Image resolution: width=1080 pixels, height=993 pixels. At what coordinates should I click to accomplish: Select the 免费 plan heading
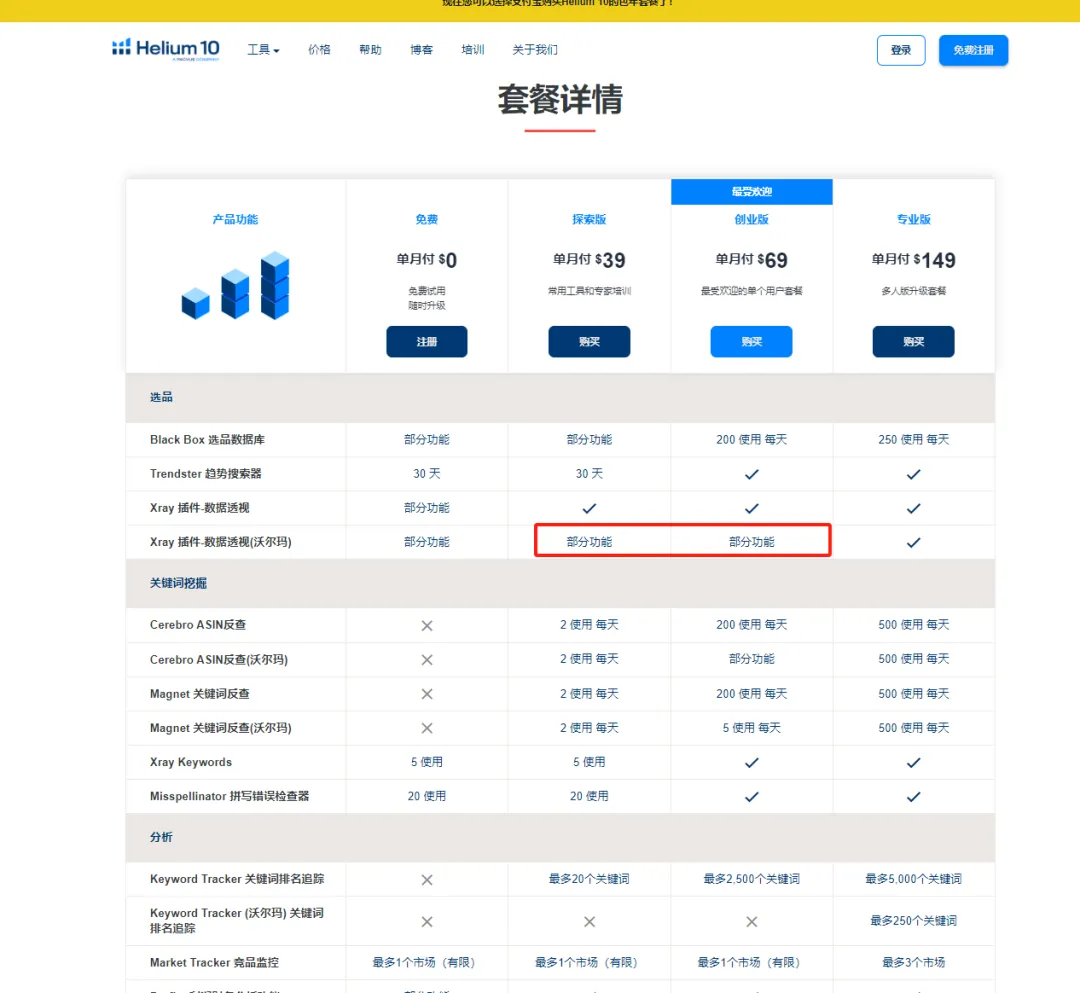click(426, 219)
